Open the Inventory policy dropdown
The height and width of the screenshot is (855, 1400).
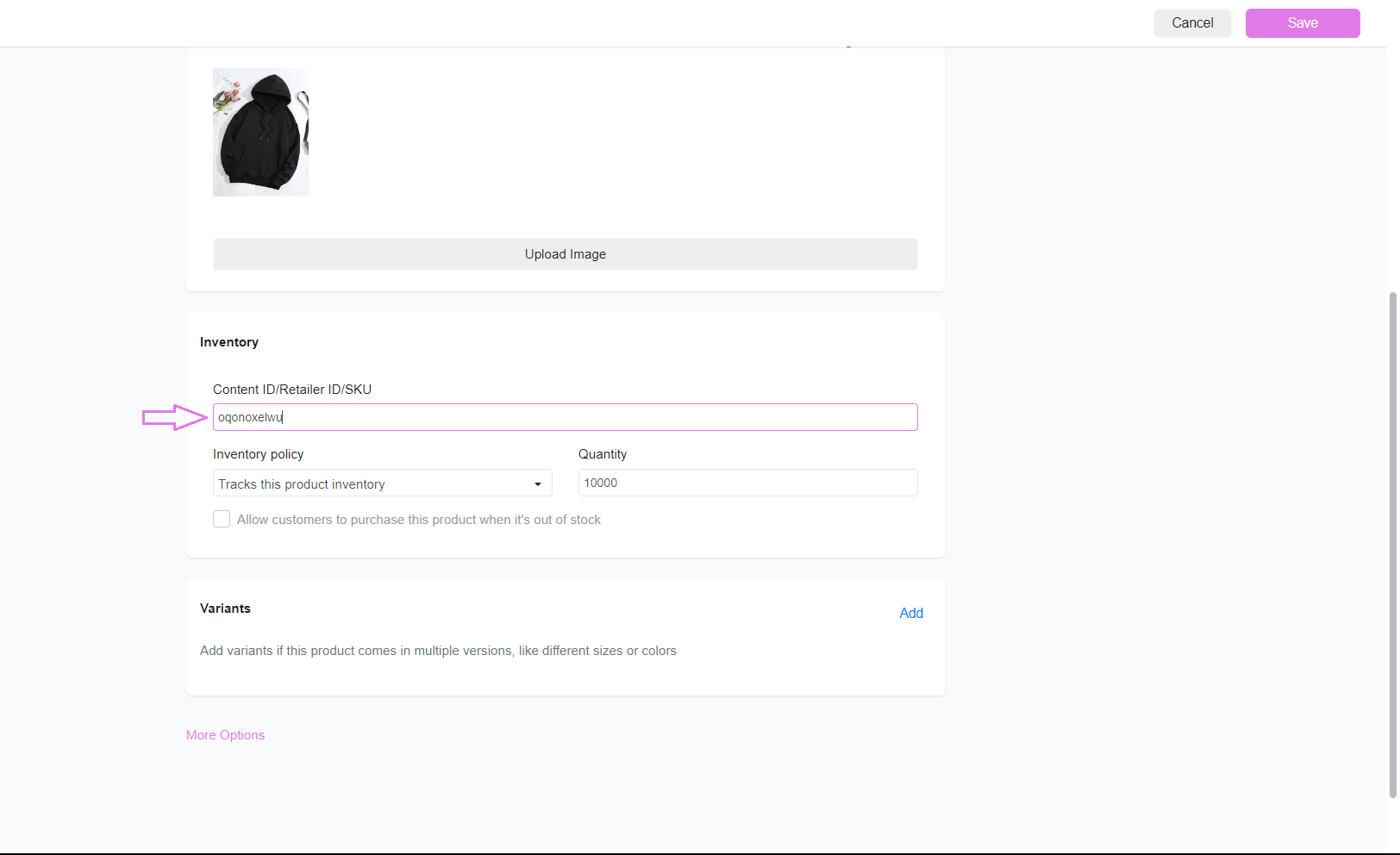point(383,484)
